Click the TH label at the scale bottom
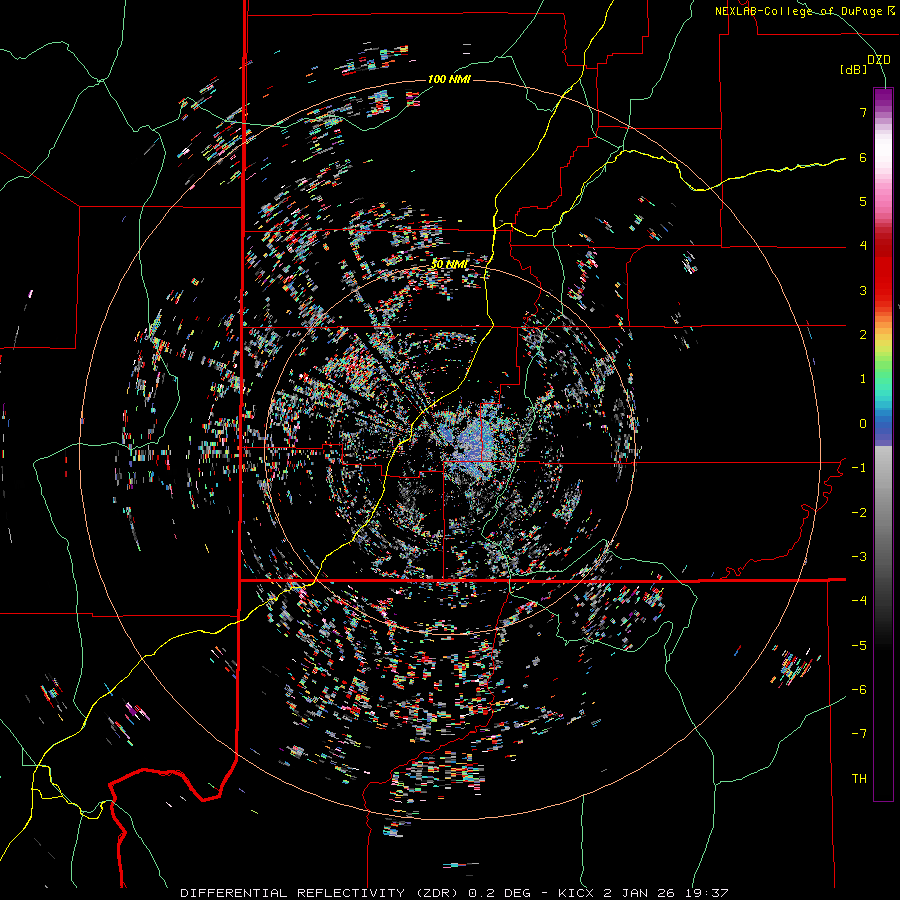The width and height of the screenshot is (900, 900). [x=859, y=779]
